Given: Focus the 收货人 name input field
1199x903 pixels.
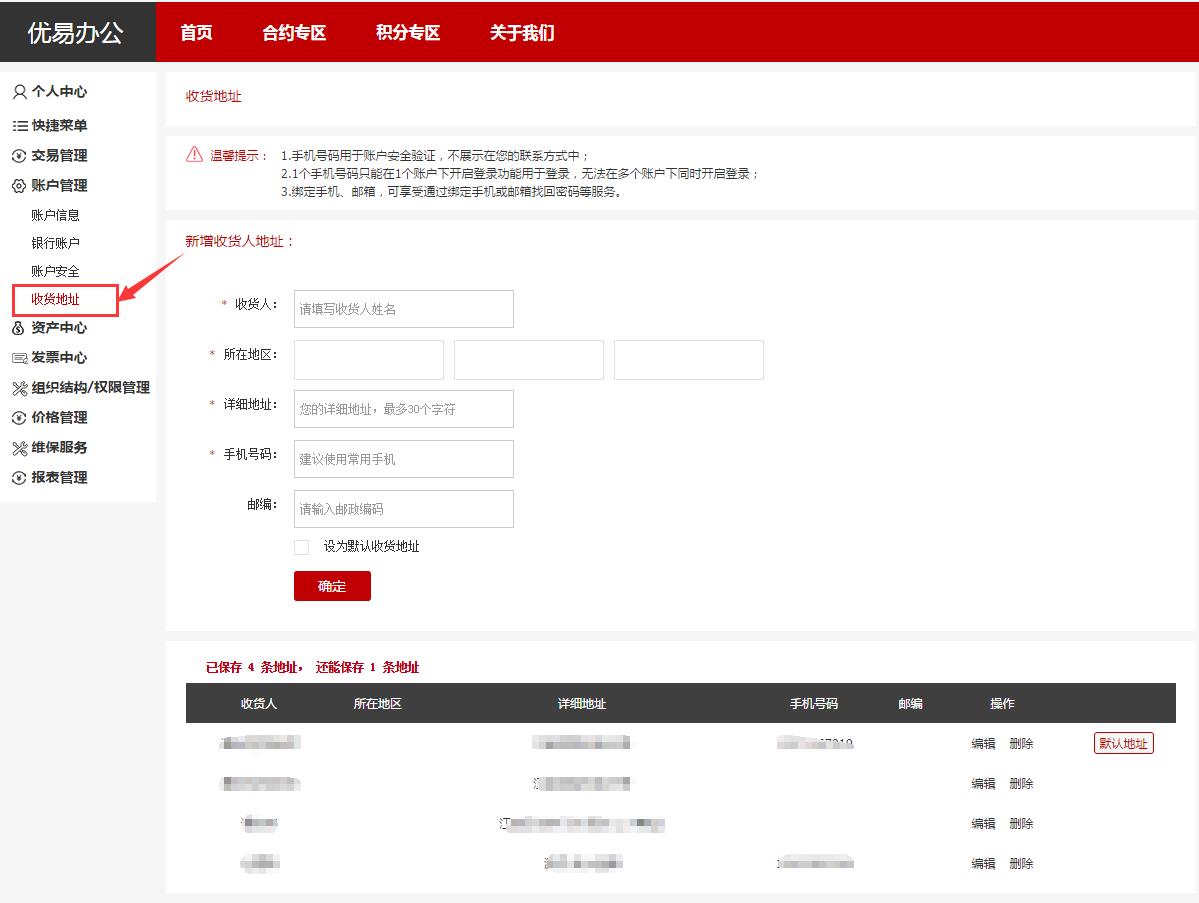Looking at the screenshot, I should coord(404,309).
